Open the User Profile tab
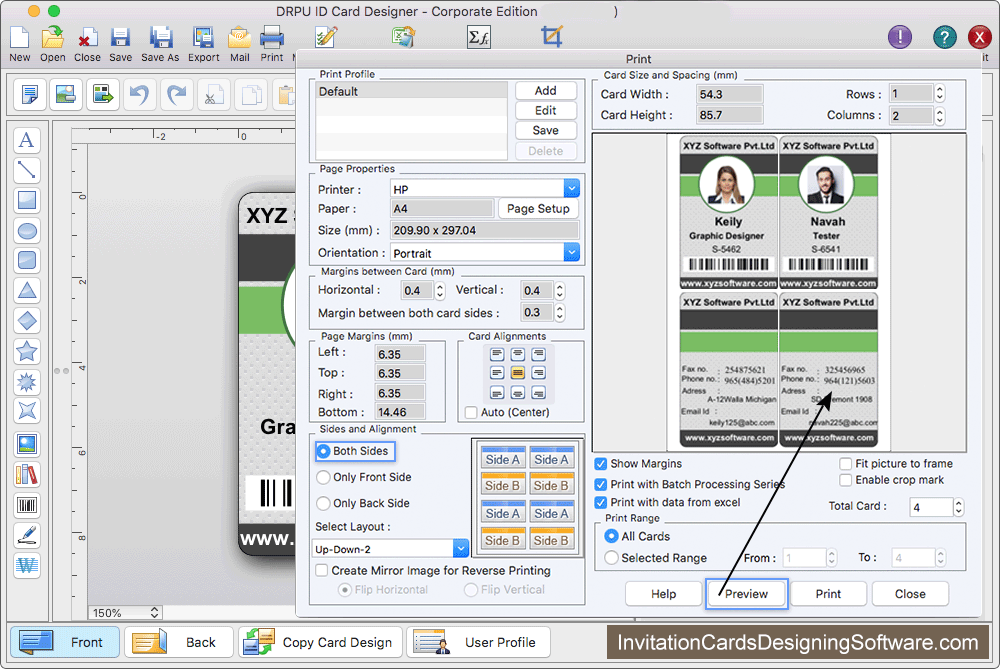 478,642
